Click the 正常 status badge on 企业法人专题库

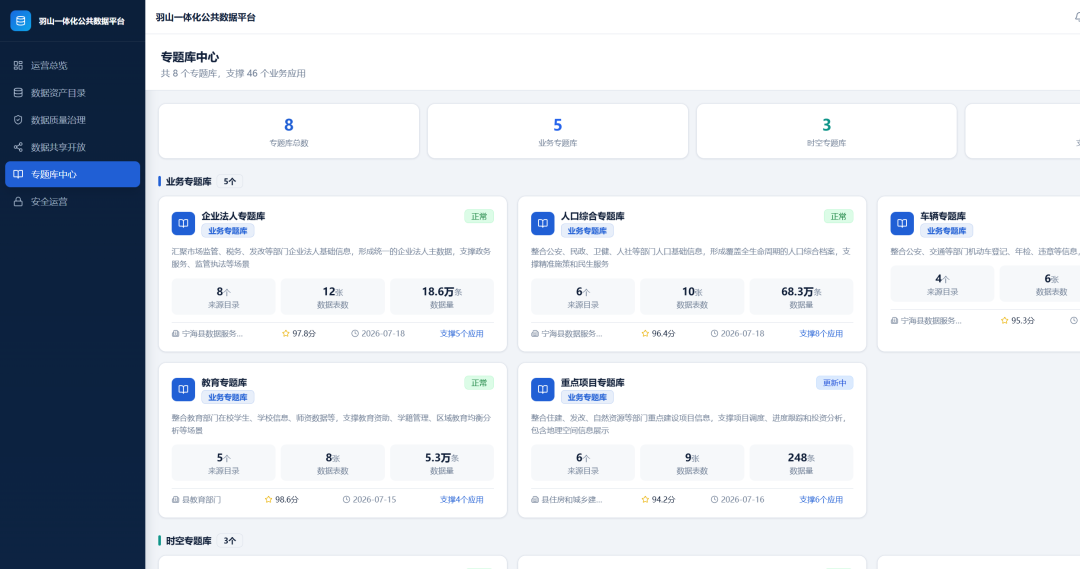479,216
